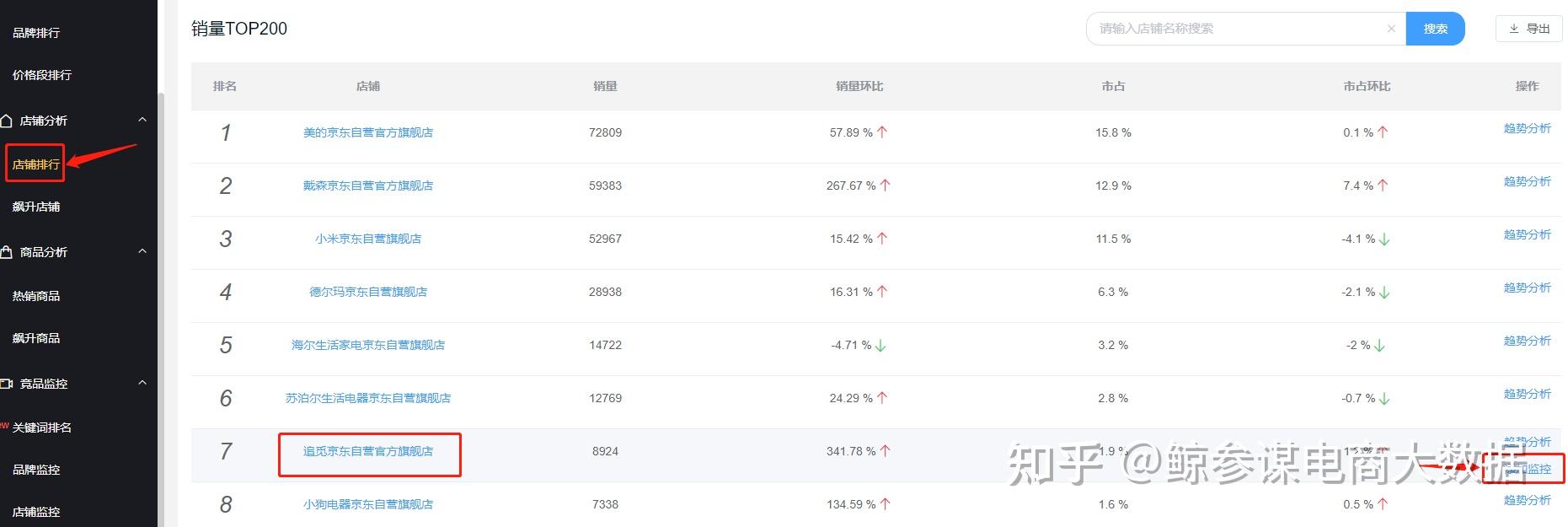Collapse the 商品分析 section chevron

(x=142, y=251)
